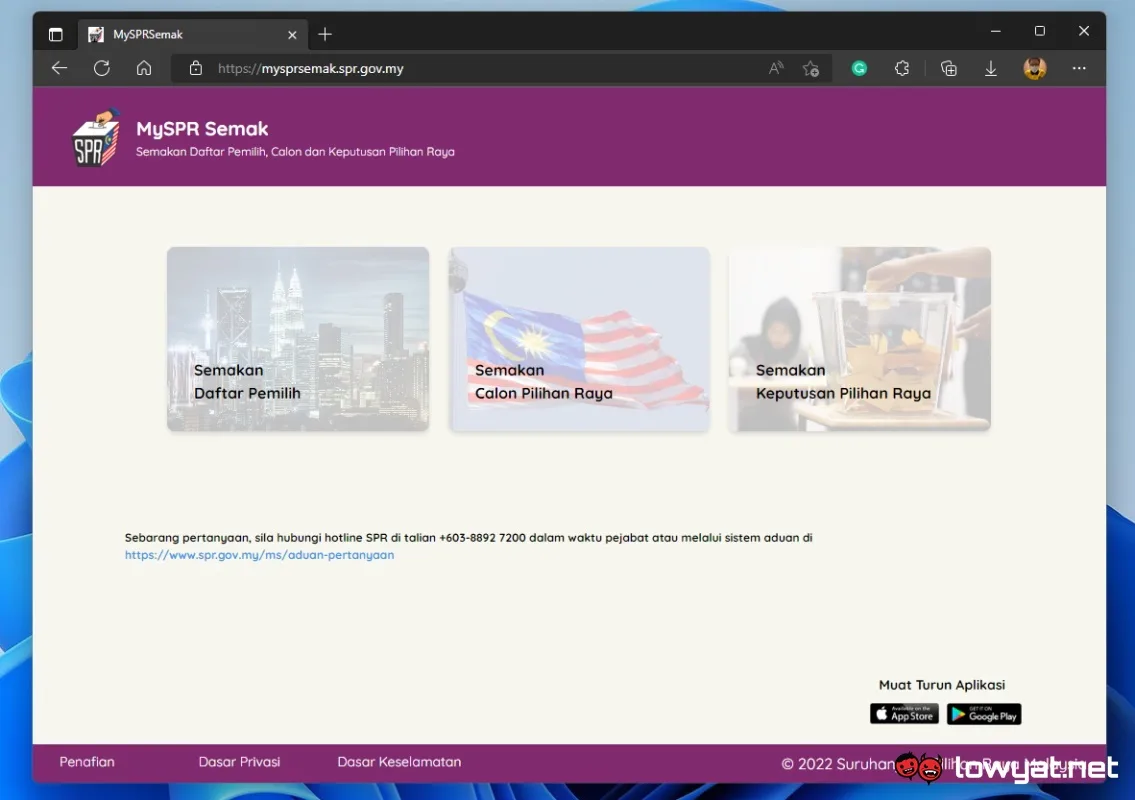Close the MySPRSemak tab

pyautogui.click(x=292, y=35)
